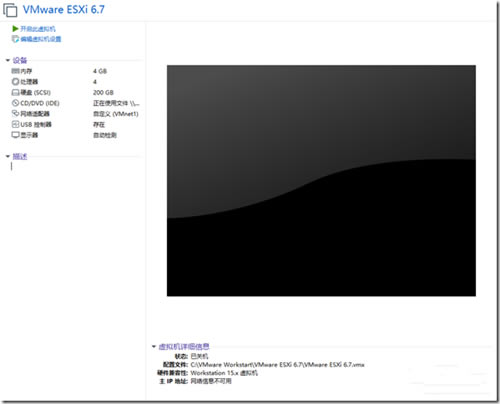Image resolution: width=500 pixels, height=404 pixels.
Task: Click the CD/DVD (IDE) icon
Action: [x=15, y=103]
